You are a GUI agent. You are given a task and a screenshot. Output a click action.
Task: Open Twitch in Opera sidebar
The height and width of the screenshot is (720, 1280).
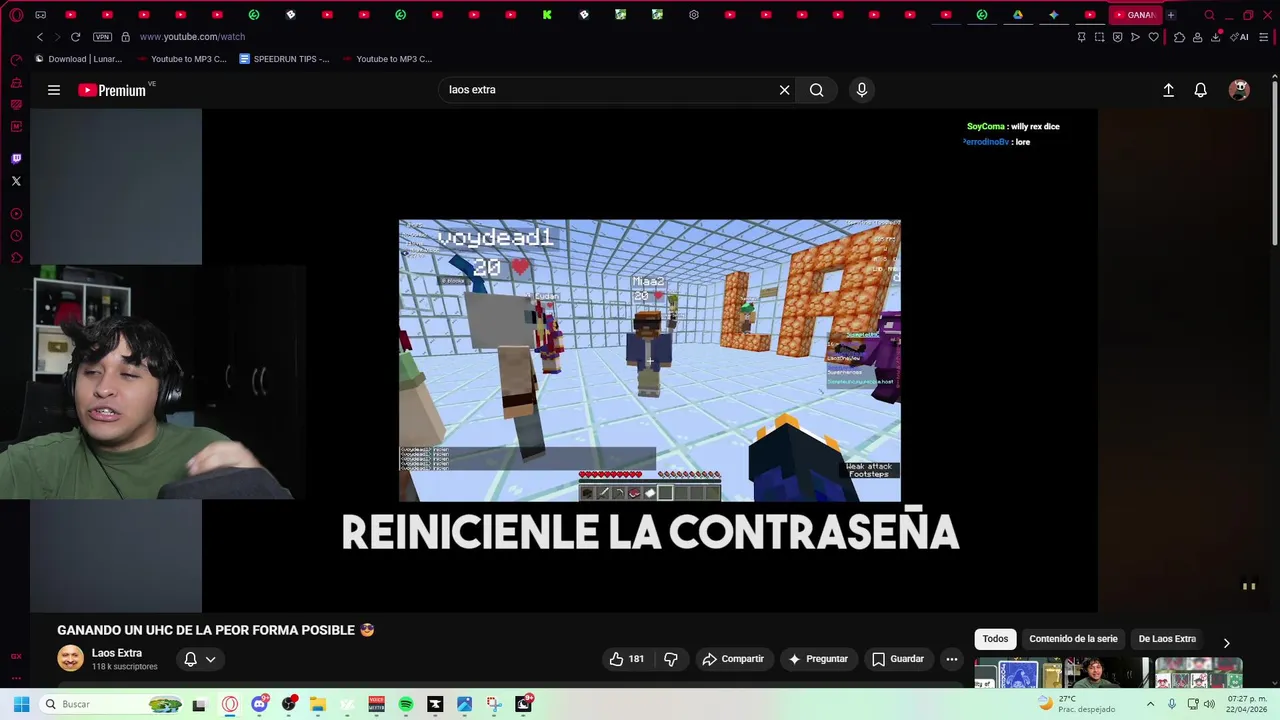pyautogui.click(x=16, y=158)
